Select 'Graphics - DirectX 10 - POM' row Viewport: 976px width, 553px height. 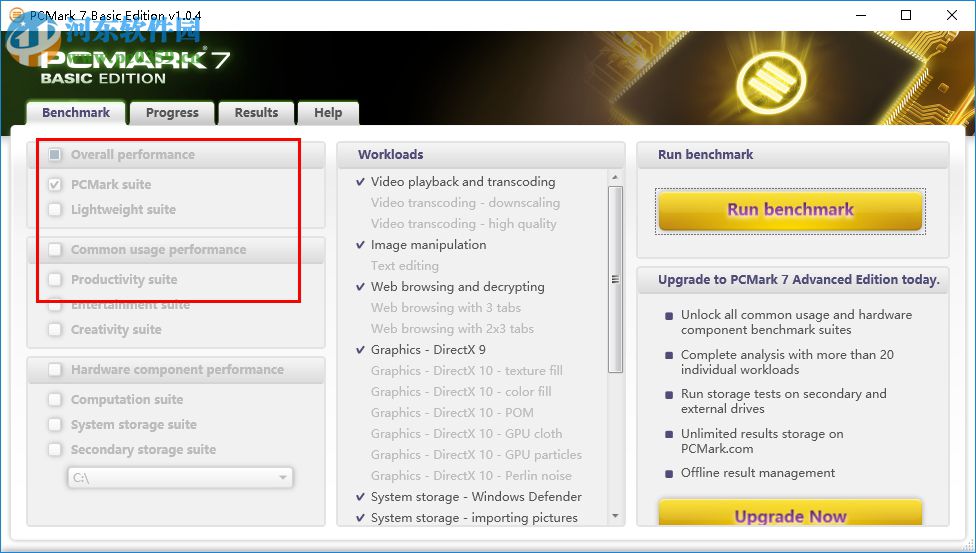click(452, 412)
